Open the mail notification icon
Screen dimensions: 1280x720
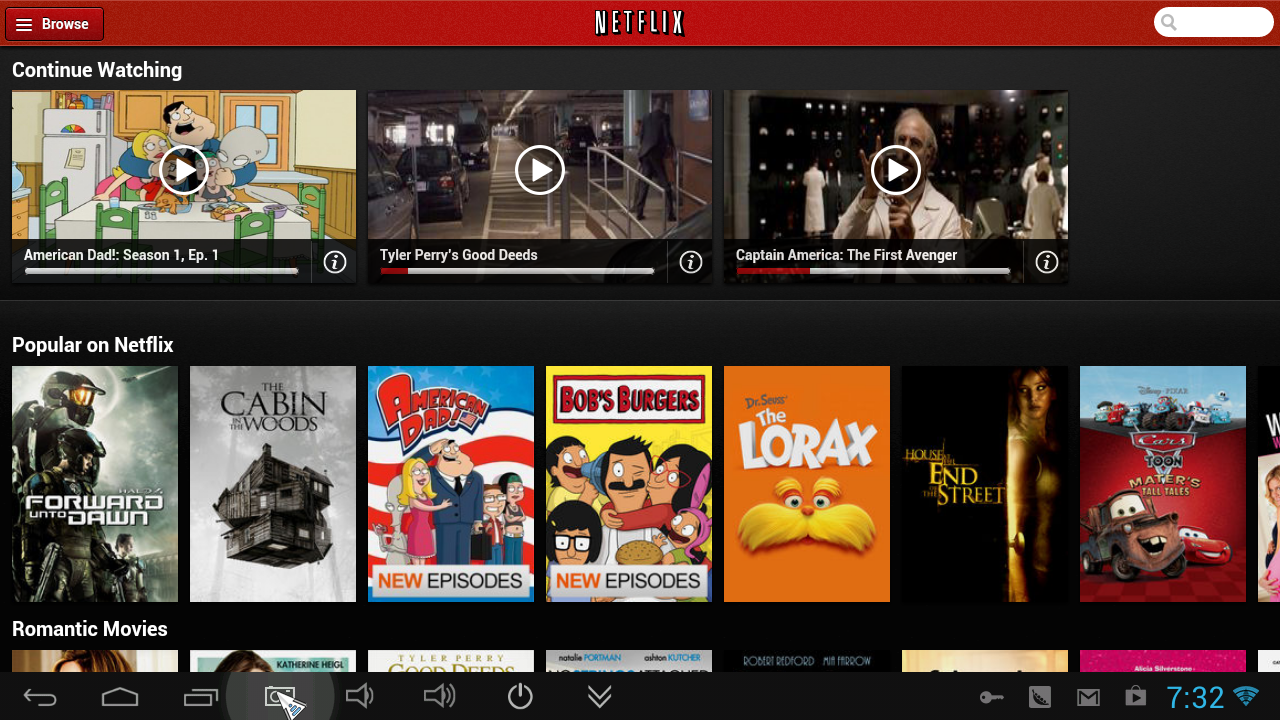(1088, 697)
